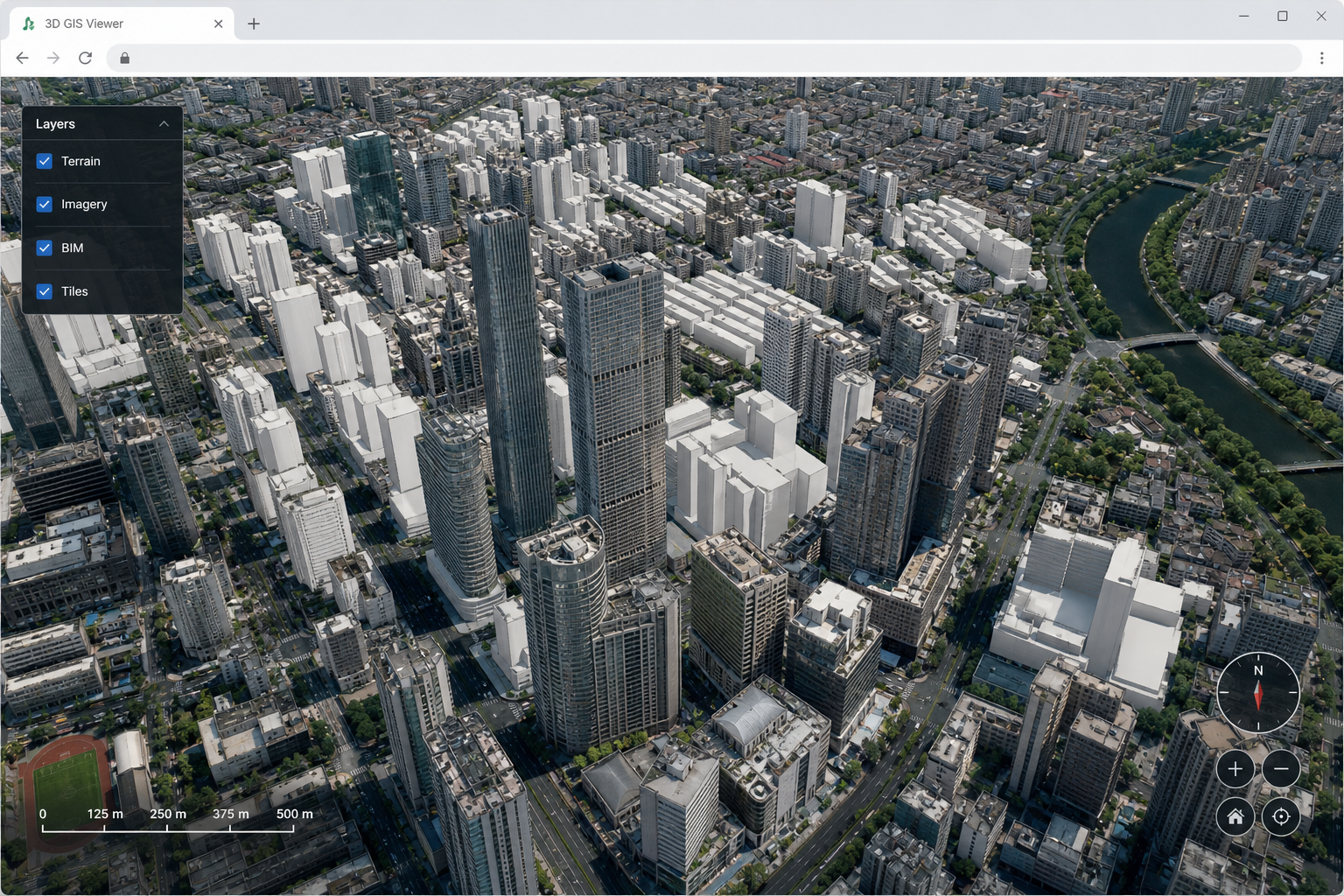The height and width of the screenshot is (896, 1344).
Task: Maximize the browser window
Action: (1283, 16)
